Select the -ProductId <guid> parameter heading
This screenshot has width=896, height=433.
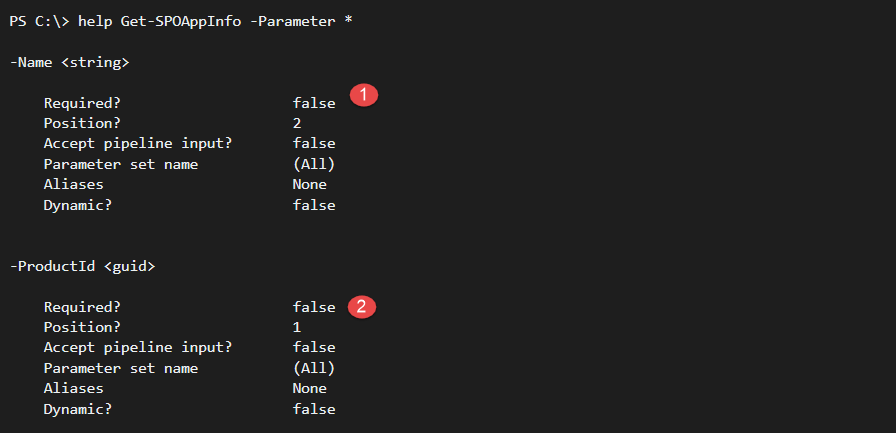pos(82,266)
